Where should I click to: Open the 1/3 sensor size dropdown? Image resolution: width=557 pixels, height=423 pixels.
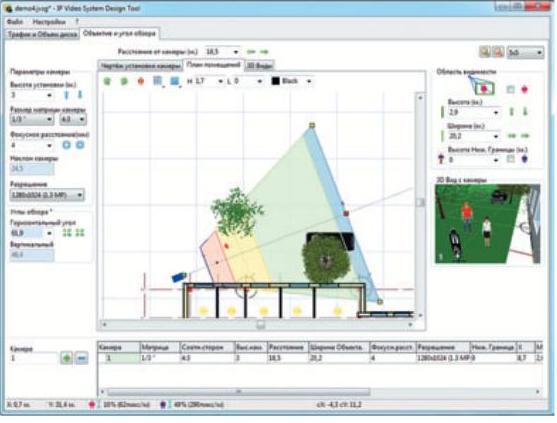tap(32, 119)
